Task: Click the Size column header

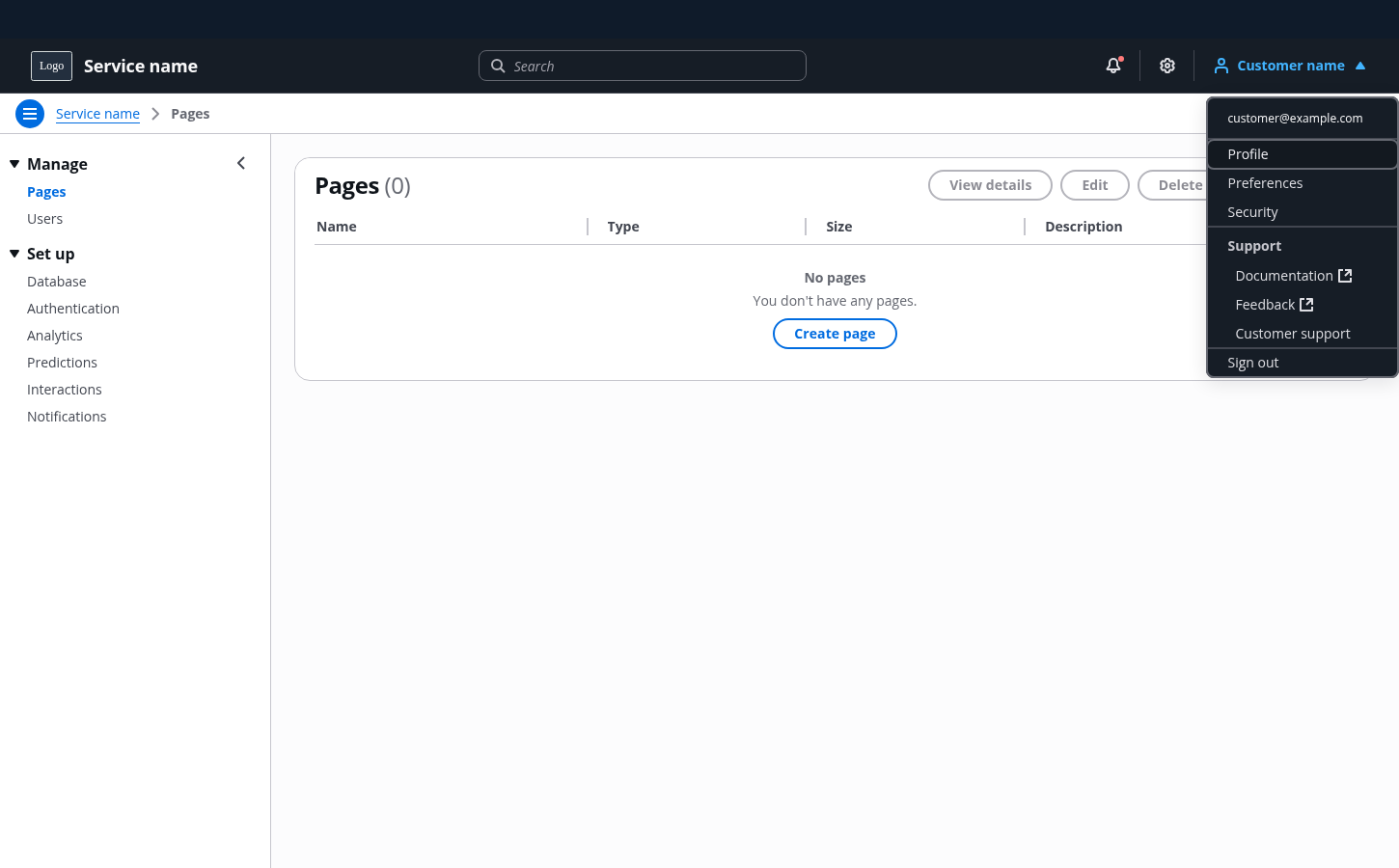Action: click(x=839, y=227)
